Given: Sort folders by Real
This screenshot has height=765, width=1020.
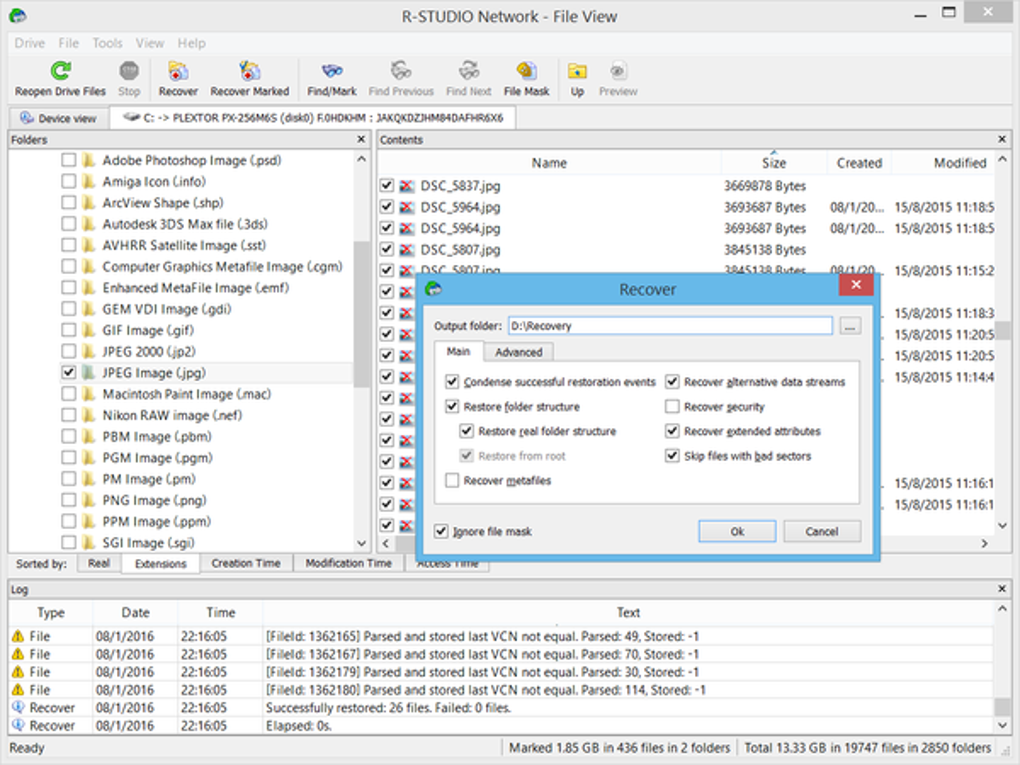Looking at the screenshot, I should tap(99, 563).
